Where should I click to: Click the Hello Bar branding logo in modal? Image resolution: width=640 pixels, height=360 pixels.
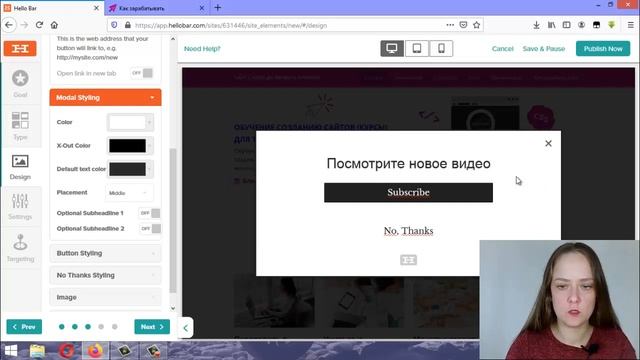(408, 260)
